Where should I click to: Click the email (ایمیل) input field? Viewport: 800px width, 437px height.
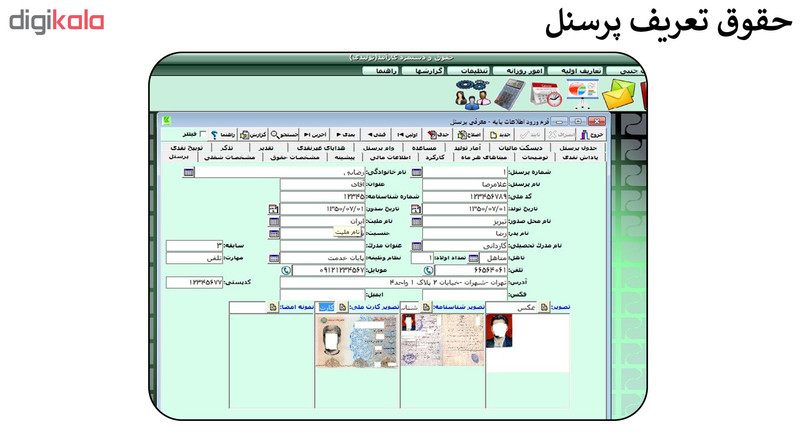coord(323,294)
